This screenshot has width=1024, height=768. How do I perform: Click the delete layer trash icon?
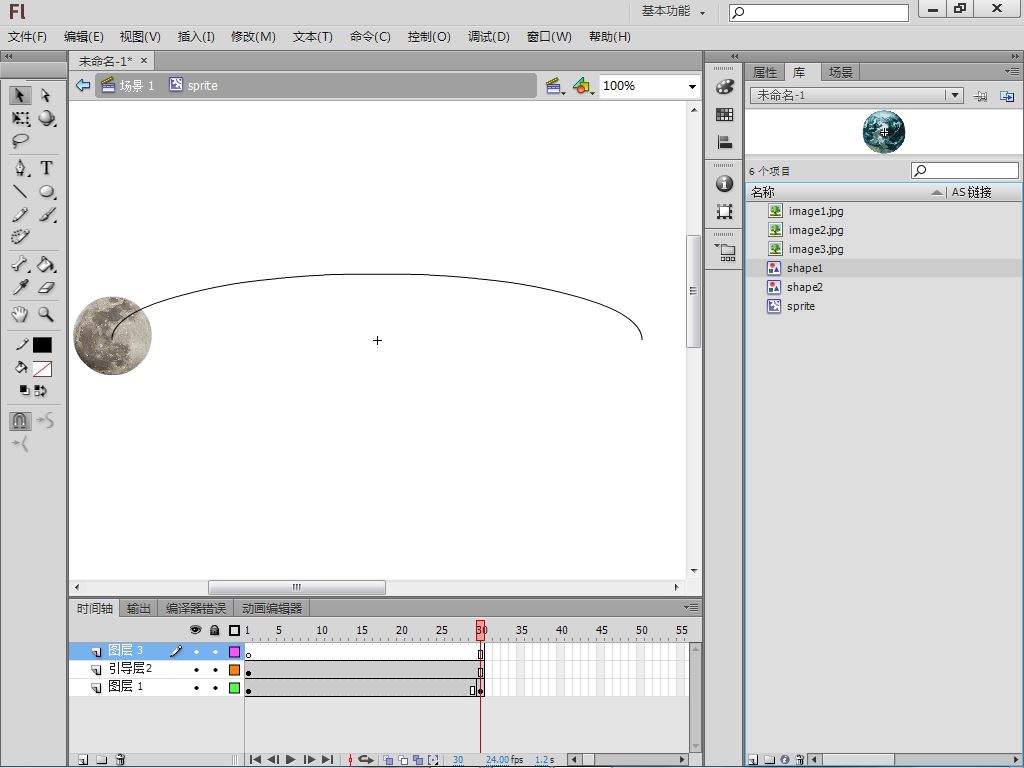coord(120,760)
